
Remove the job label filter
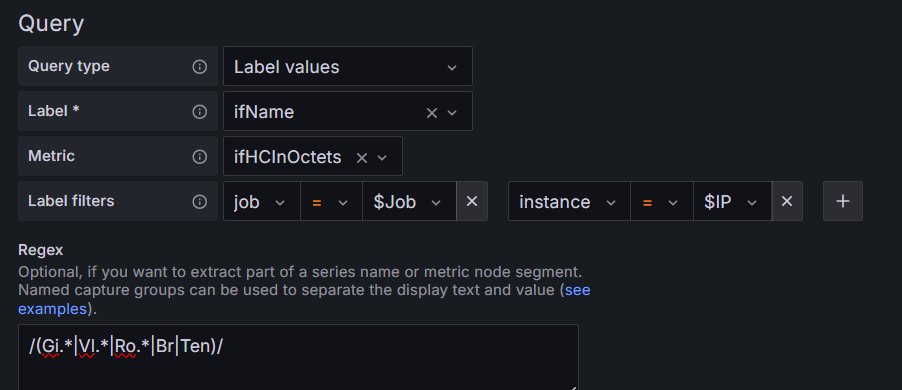[472, 201]
